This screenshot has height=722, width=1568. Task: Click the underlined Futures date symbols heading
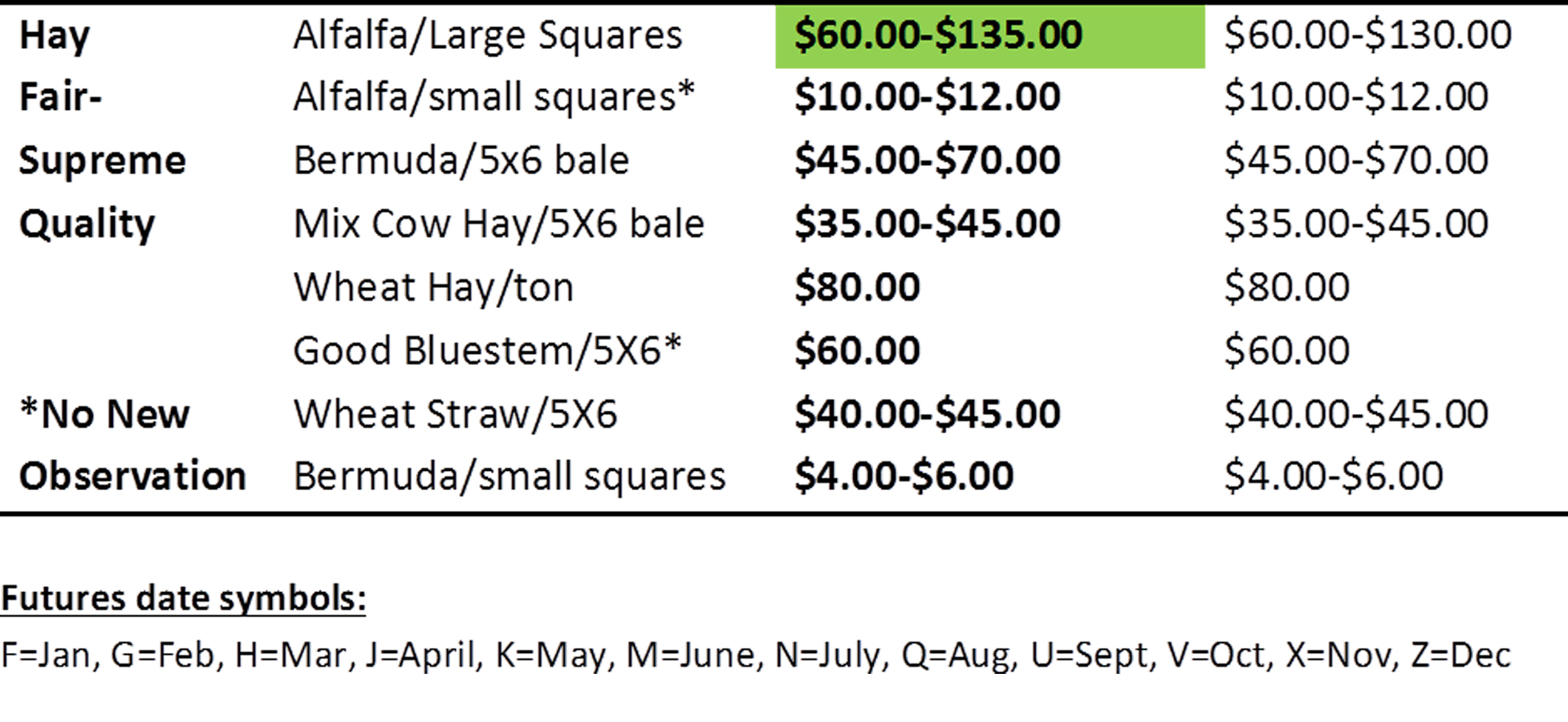pyautogui.click(x=184, y=598)
